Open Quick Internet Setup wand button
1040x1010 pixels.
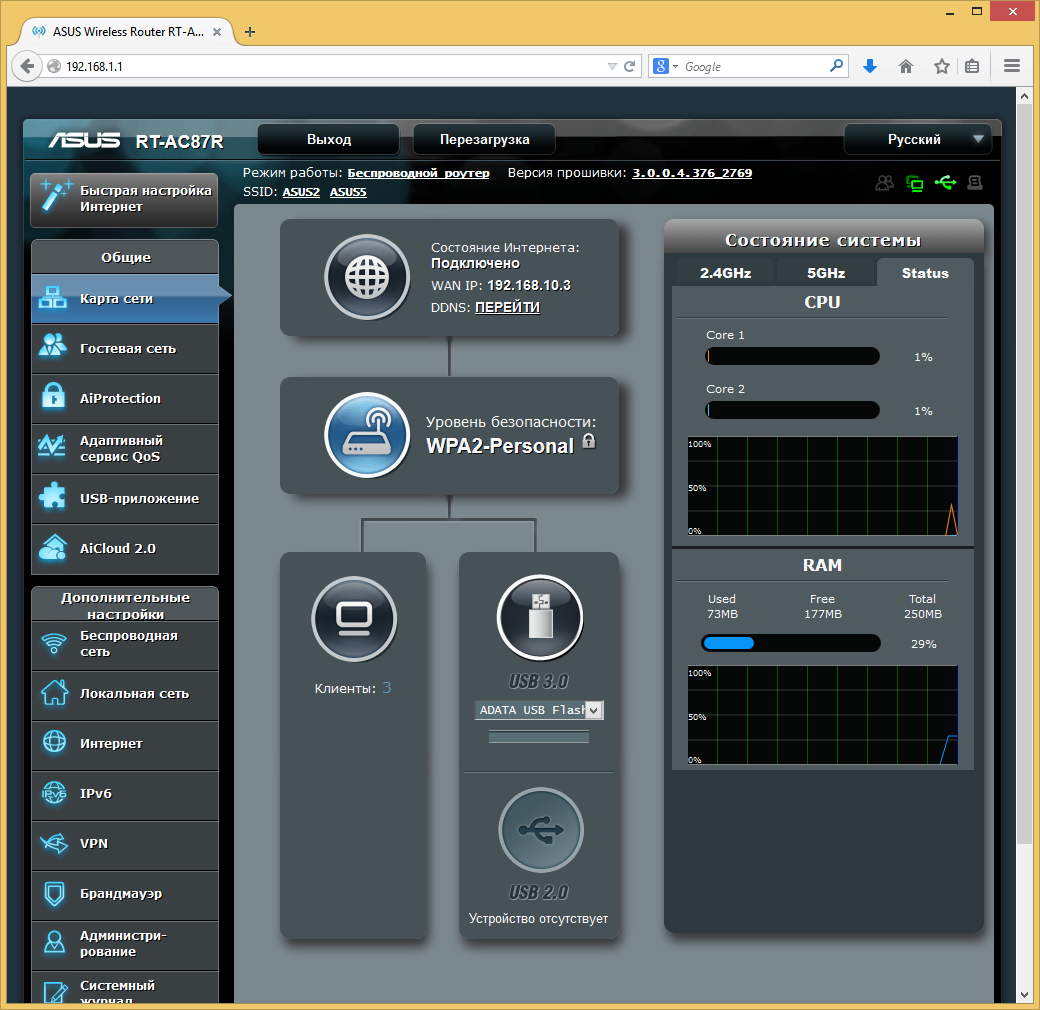click(124, 199)
